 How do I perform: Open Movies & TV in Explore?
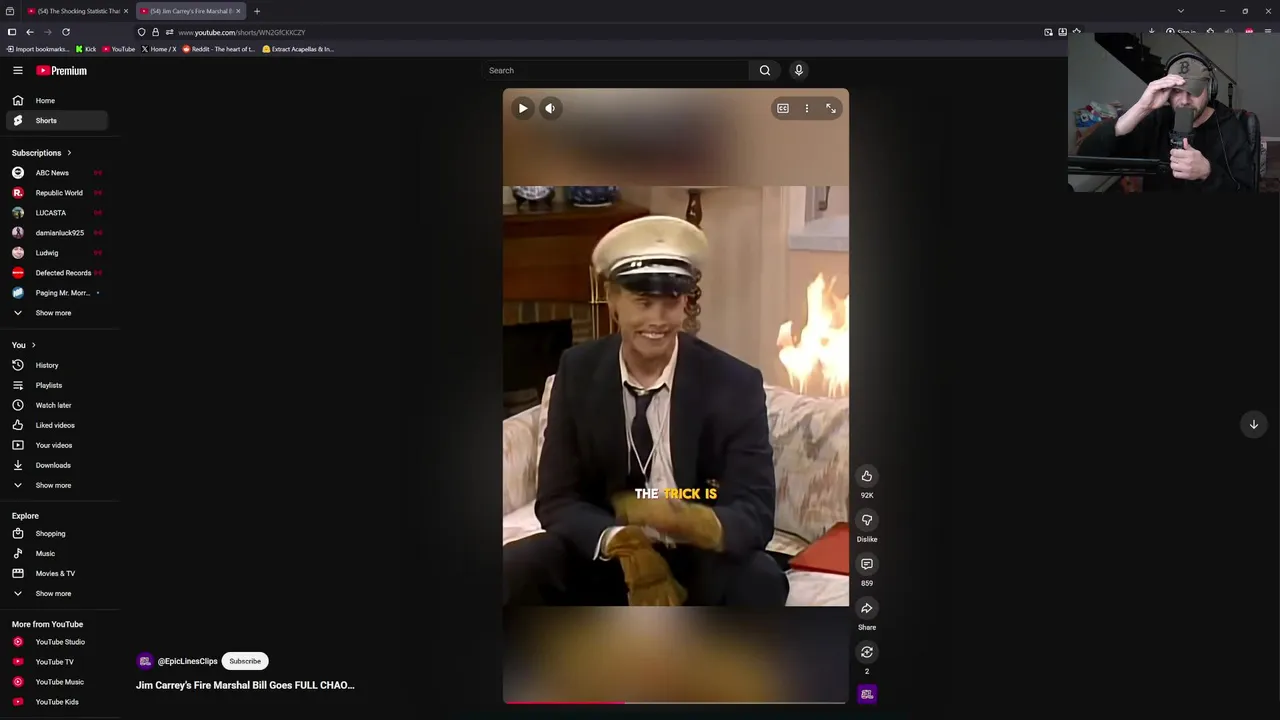pyautogui.click(x=58, y=574)
